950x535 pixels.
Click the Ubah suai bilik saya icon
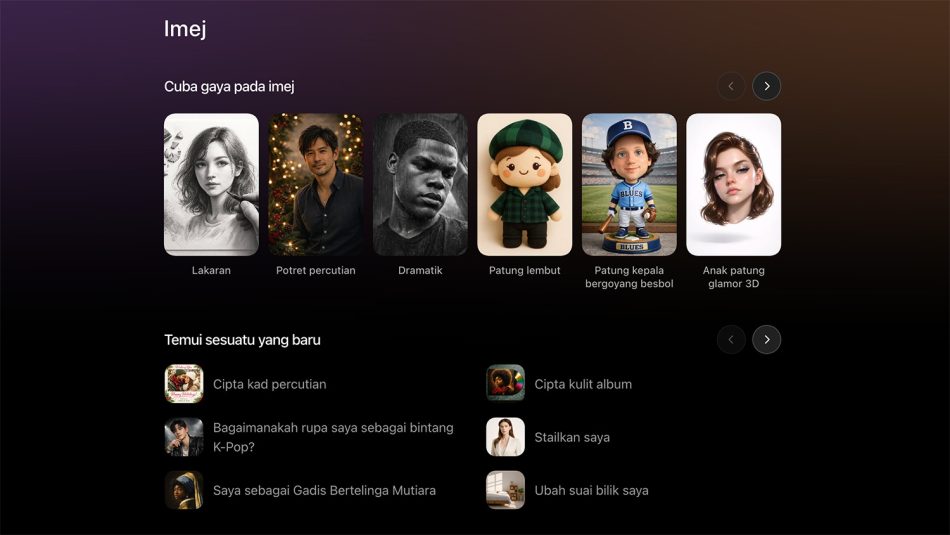[x=505, y=490]
